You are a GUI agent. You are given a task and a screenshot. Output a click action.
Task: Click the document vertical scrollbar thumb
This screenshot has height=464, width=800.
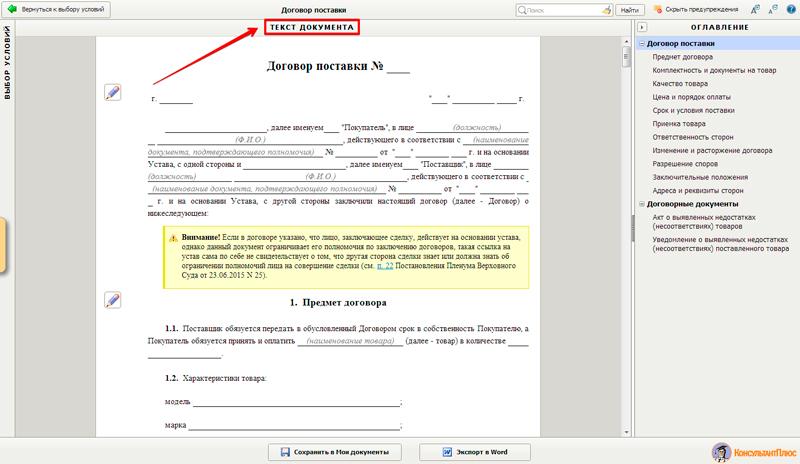click(x=627, y=57)
